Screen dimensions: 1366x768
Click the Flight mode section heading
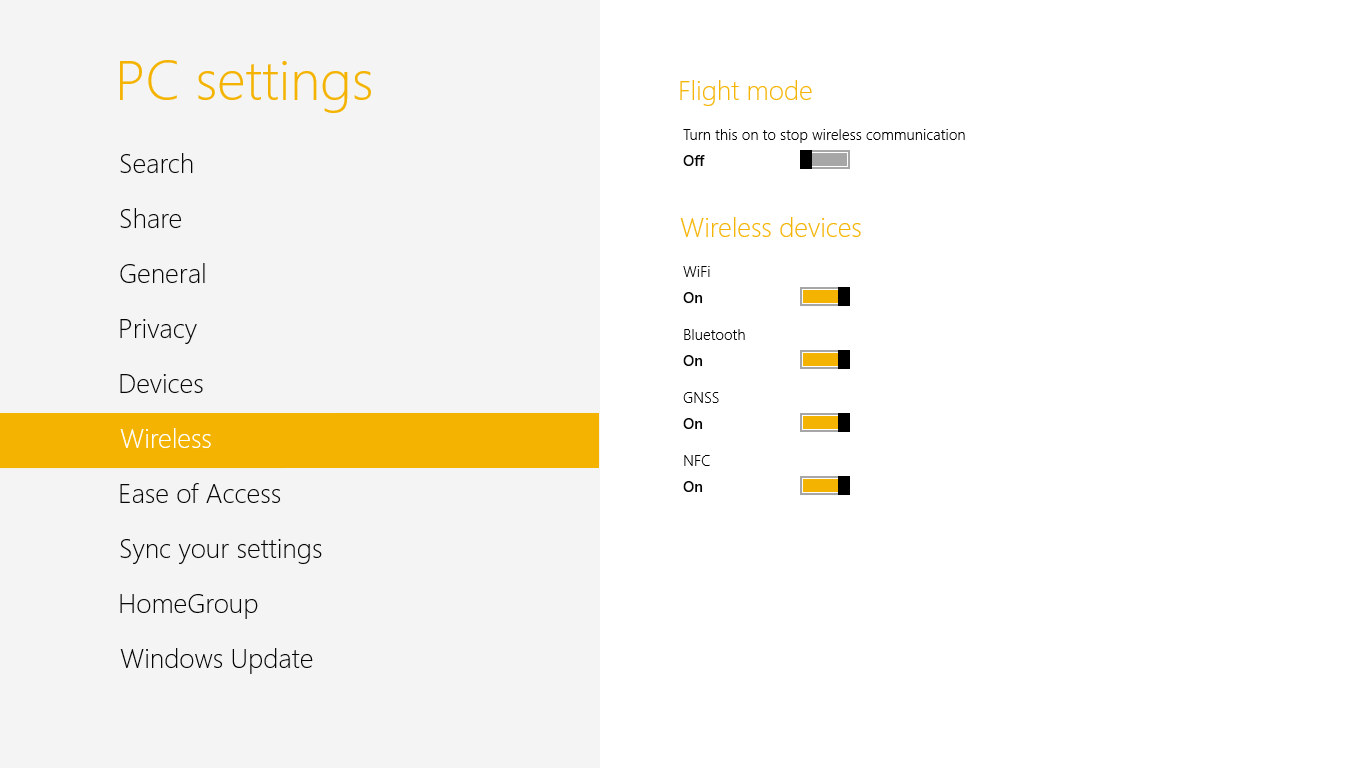coord(745,91)
